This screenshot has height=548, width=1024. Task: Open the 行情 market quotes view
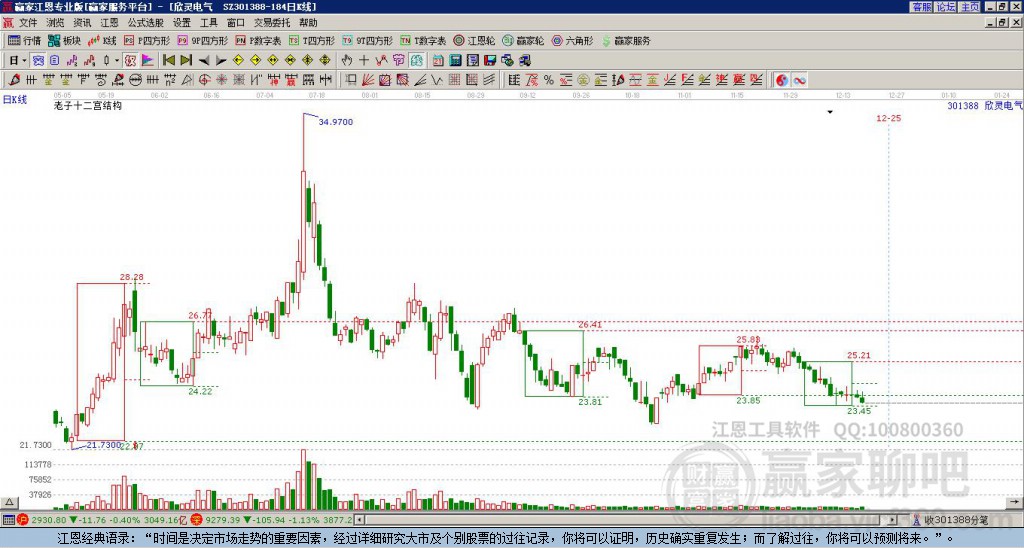point(24,40)
